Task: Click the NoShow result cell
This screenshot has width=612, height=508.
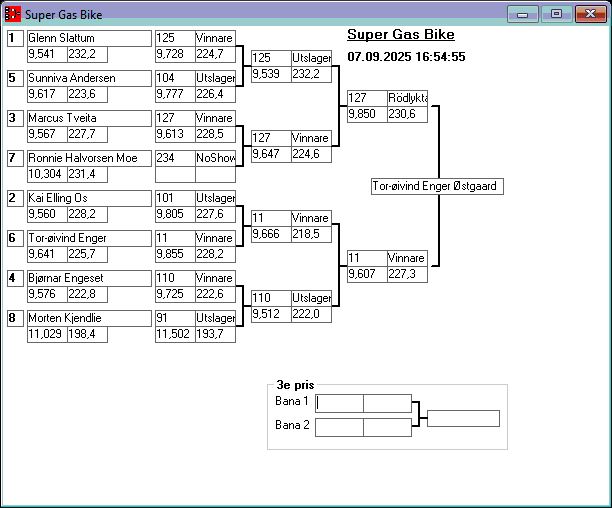Action: point(215,158)
